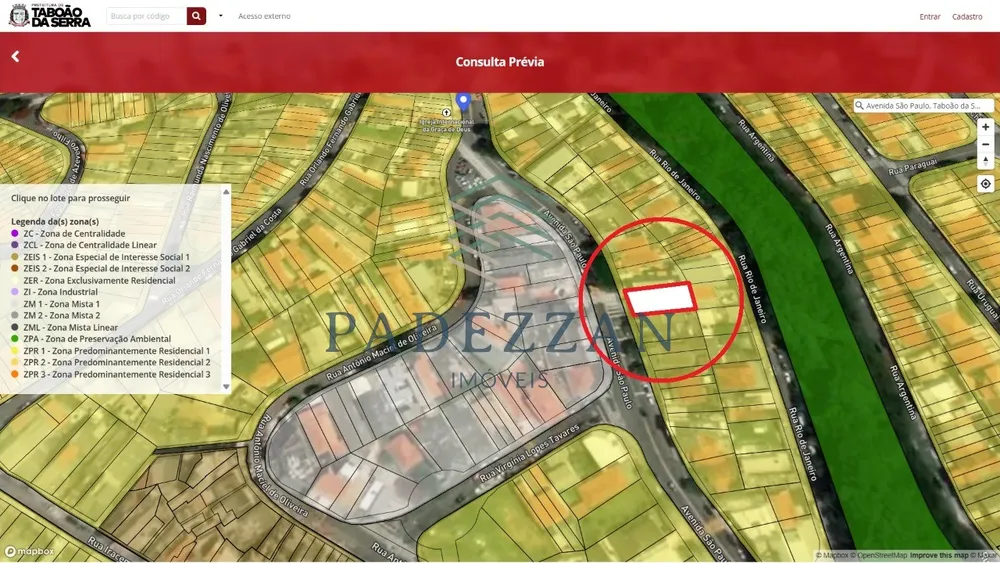Click the yellow ZPR 1 legend swatch
This screenshot has width=1000, height=563.
click(15, 351)
